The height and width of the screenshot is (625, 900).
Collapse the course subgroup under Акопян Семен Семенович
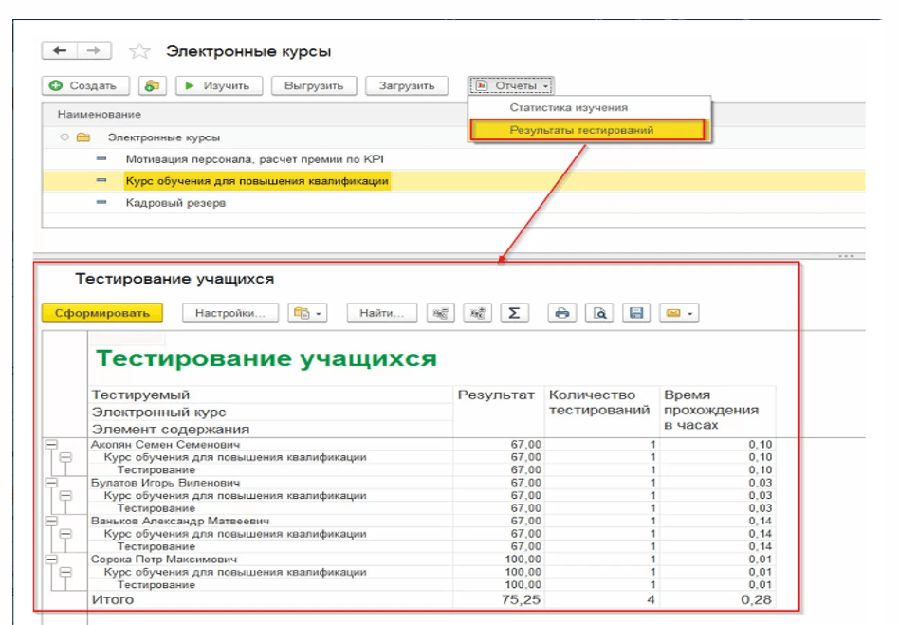click(x=66, y=457)
